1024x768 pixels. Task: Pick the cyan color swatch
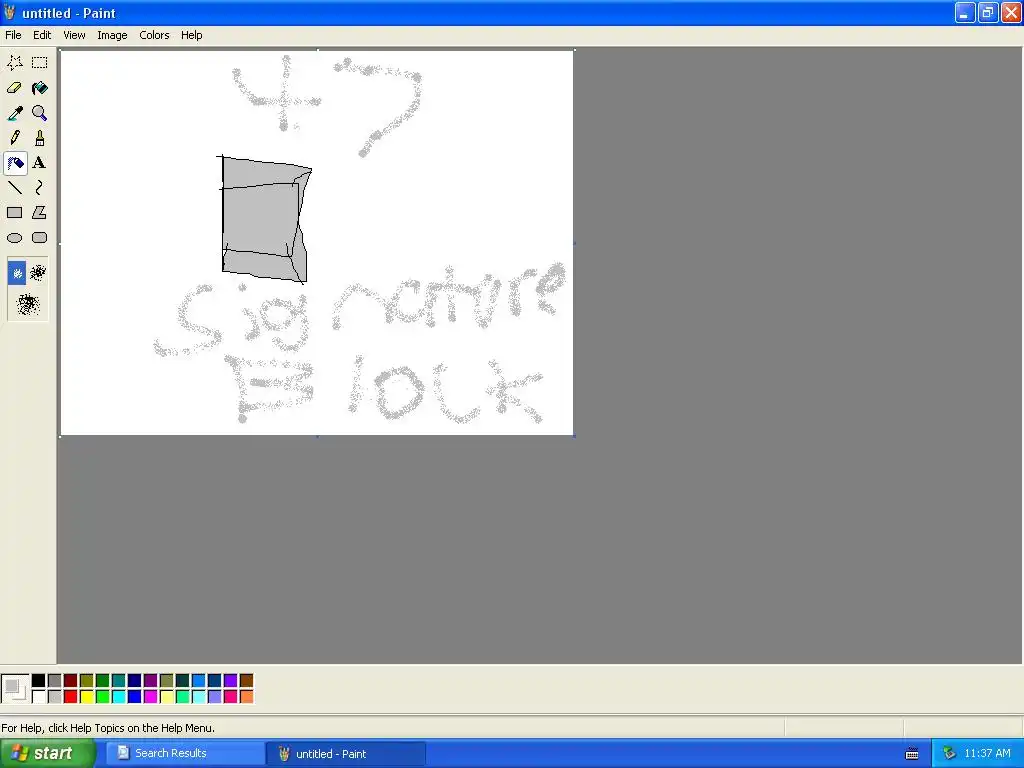[x=119, y=697]
